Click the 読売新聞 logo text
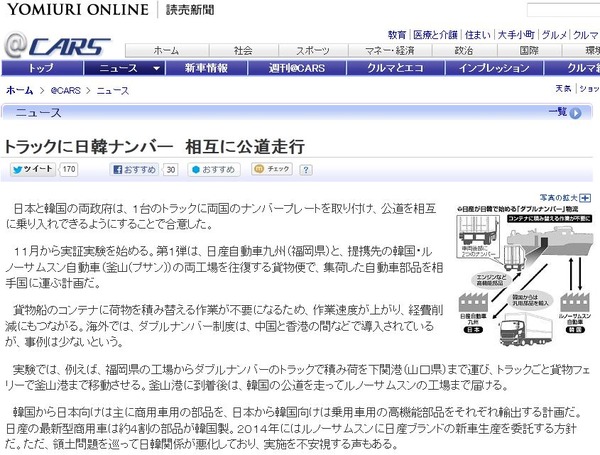Viewport: 600px width, 455px height. coord(190,10)
